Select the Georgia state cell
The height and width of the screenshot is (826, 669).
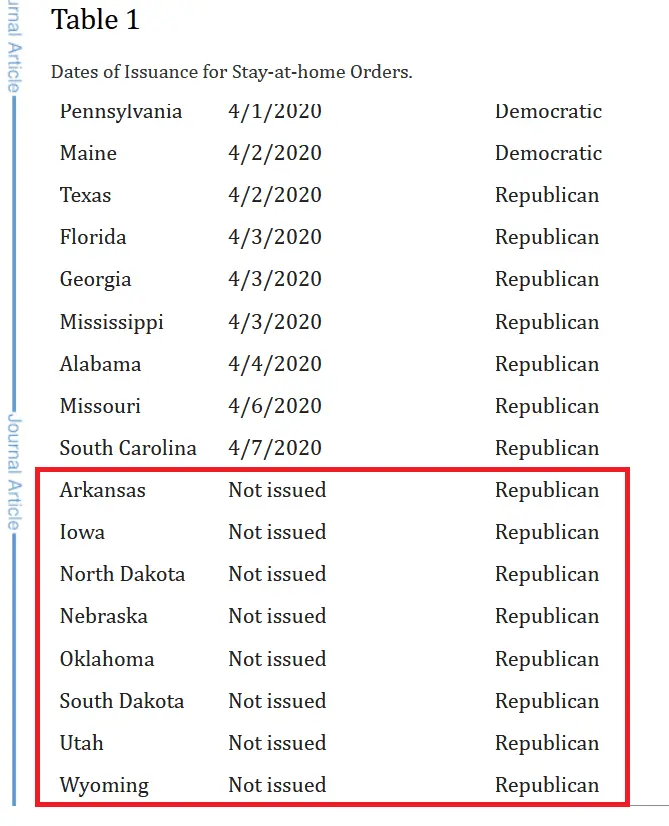pos(95,279)
